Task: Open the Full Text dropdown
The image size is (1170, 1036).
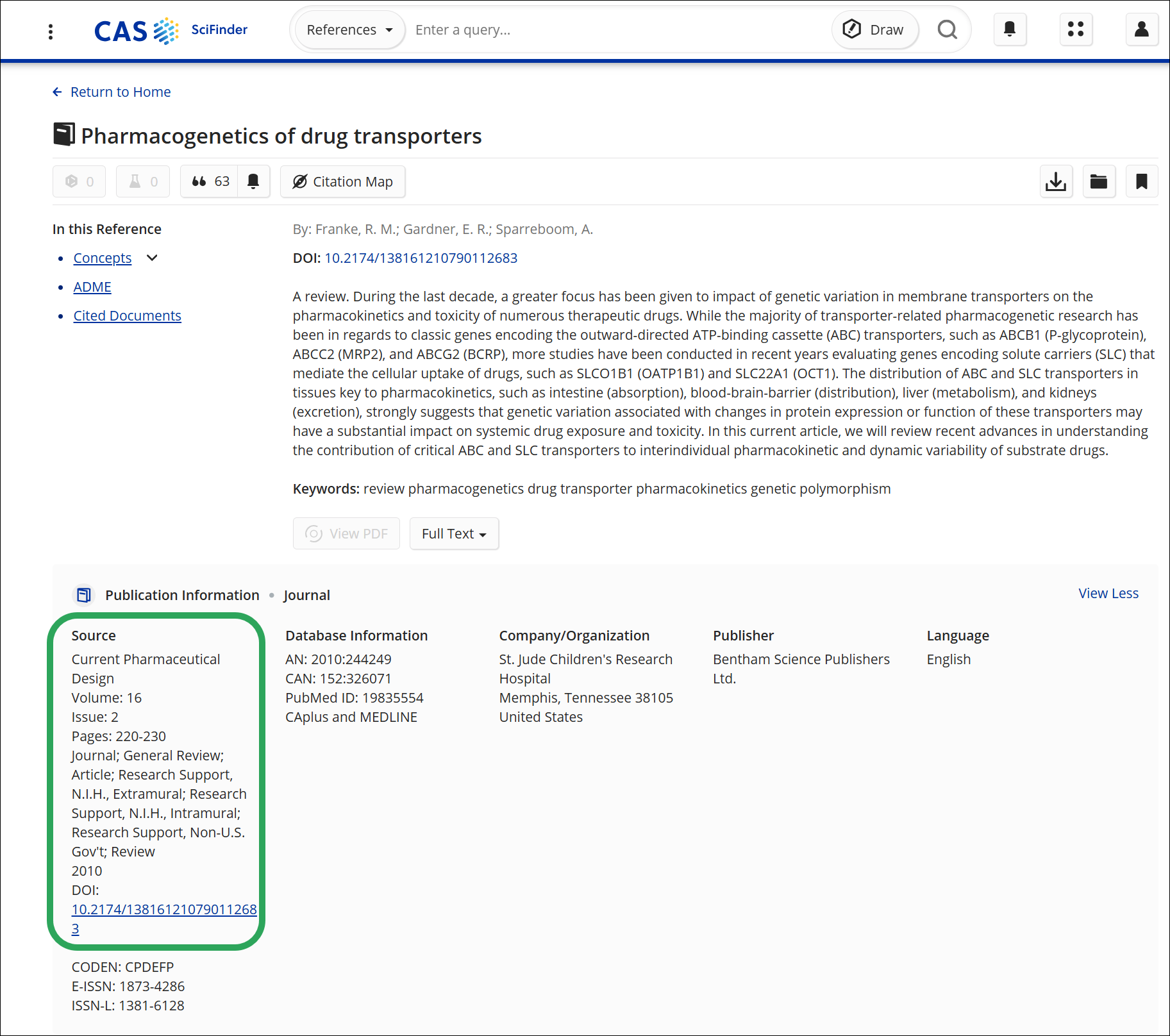Action: pyautogui.click(x=454, y=533)
